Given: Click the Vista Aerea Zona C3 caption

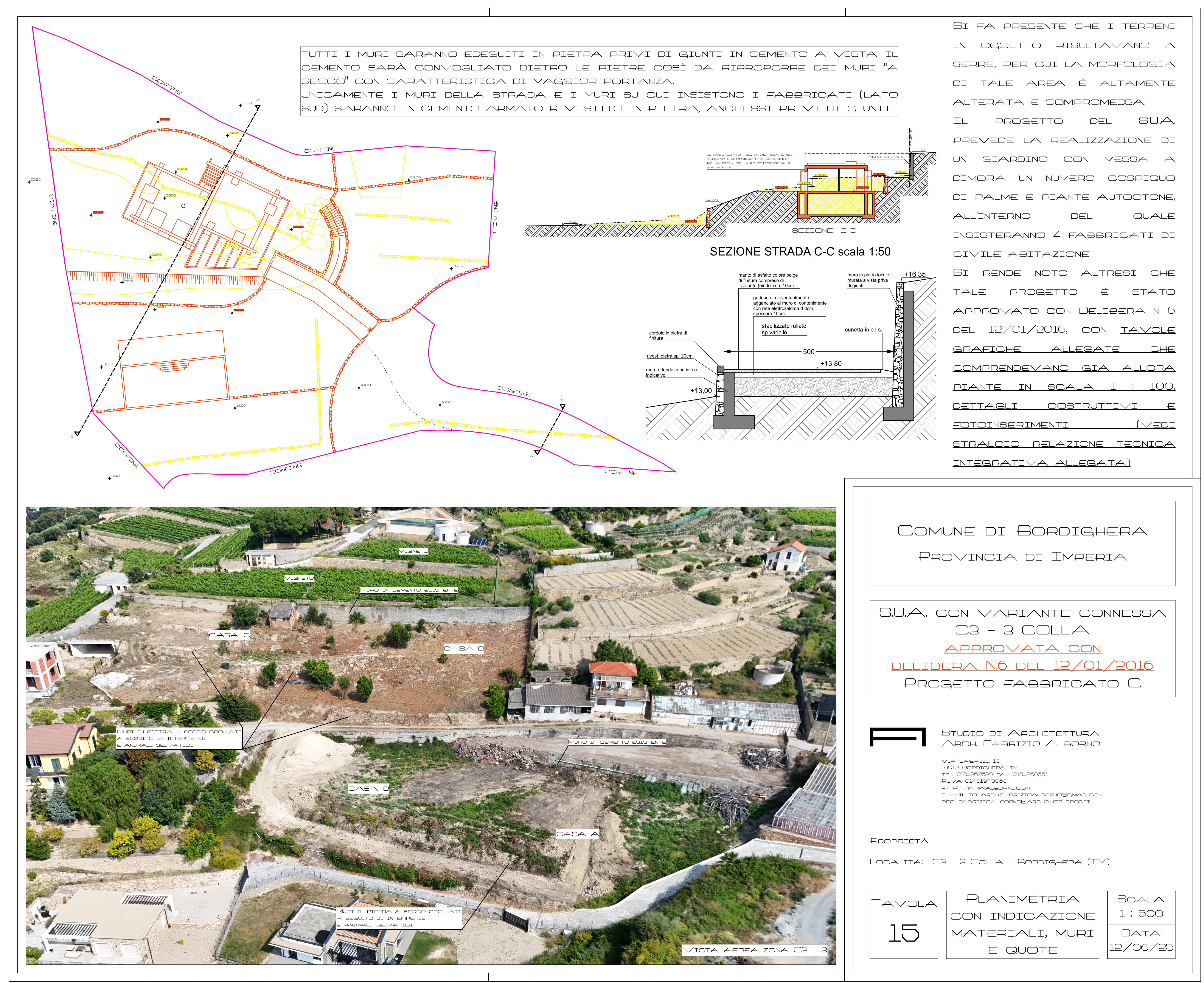Looking at the screenshot, I should (755, 950).
